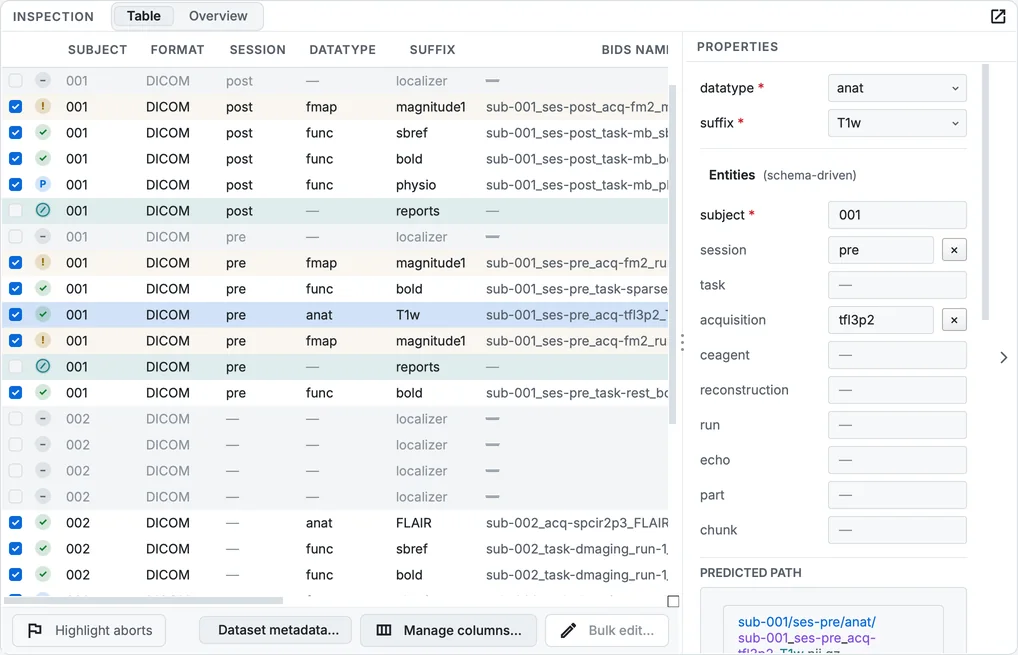Select the Table tab
The height and width of the screenshot is (655, 1018).
click(143, 16)
